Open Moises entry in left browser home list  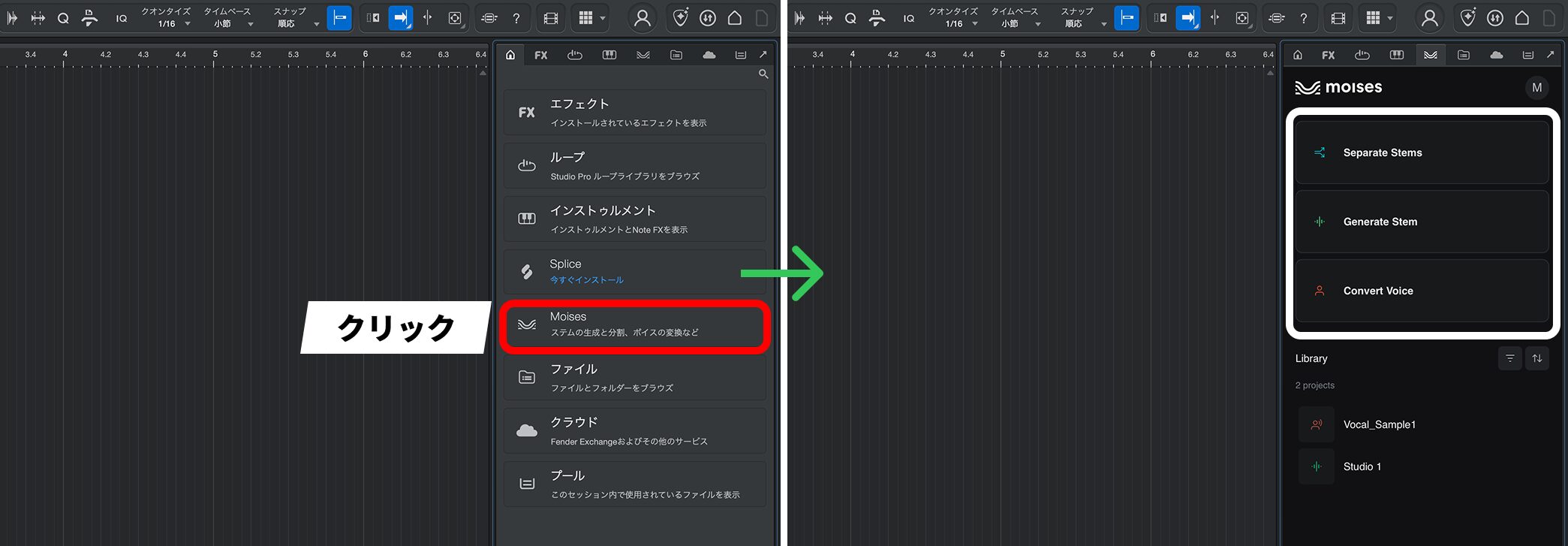click(x=635, y=325)
